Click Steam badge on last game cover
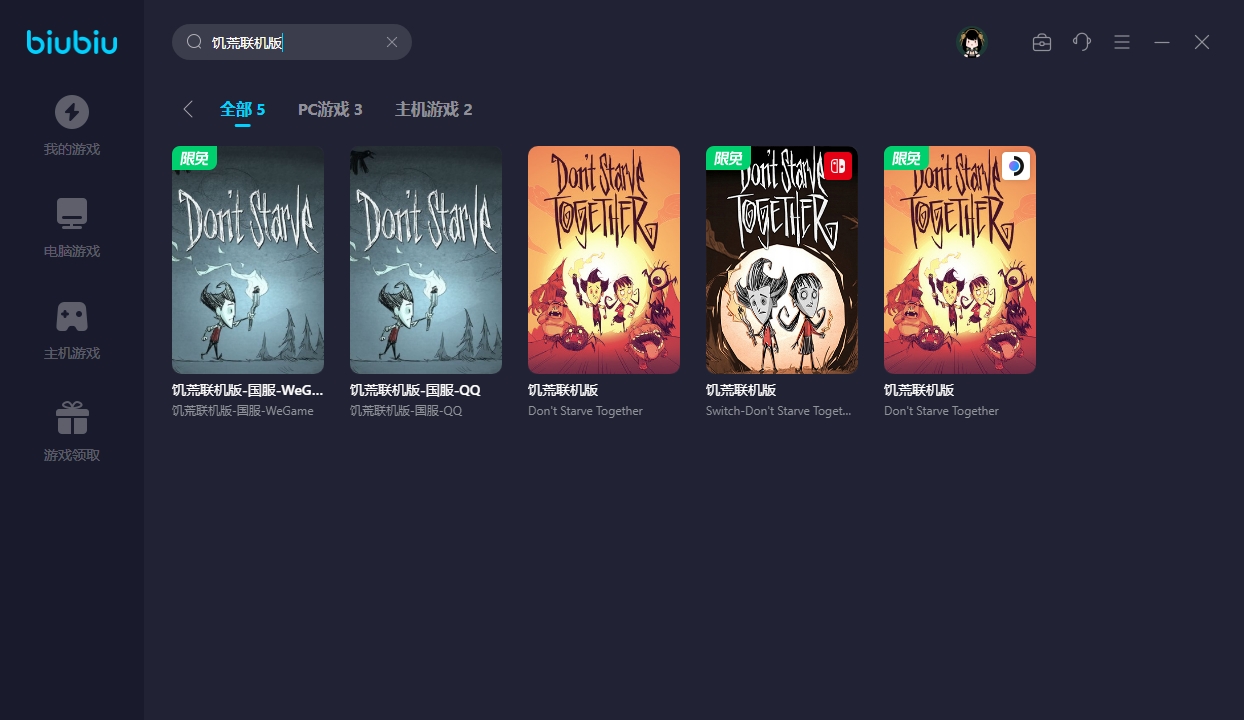This screenshot has height=720, width=1244. 1016,166
